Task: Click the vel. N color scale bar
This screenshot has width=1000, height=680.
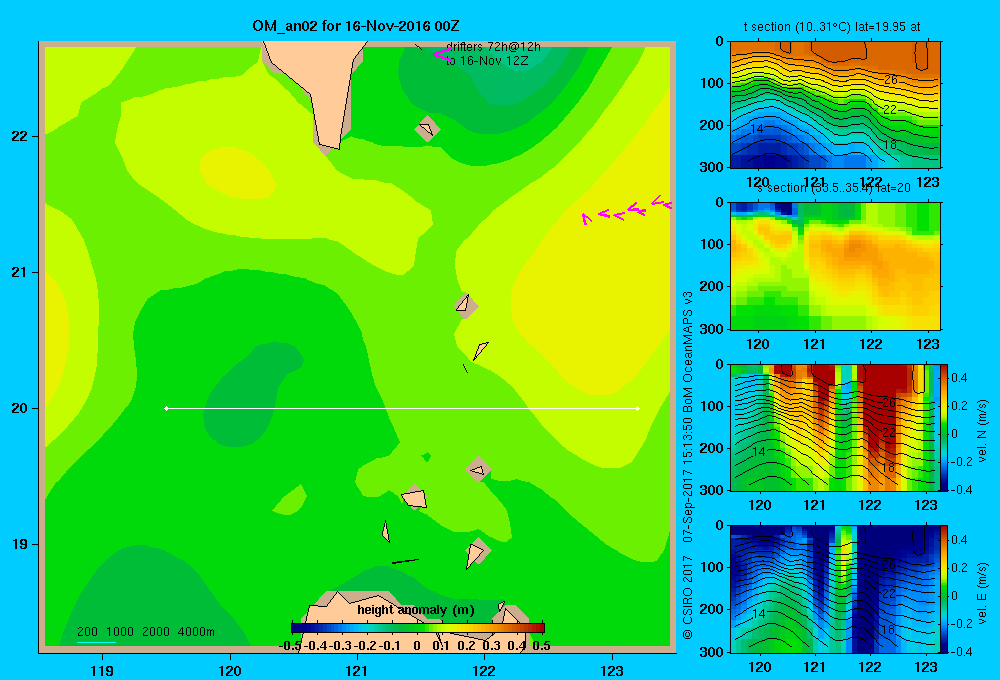Action: coord(945,427)
